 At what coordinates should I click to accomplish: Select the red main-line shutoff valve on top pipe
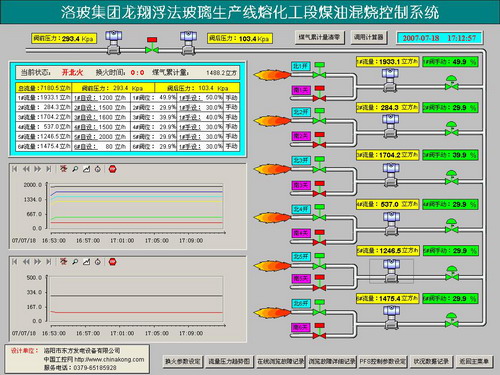pos(152,45)
